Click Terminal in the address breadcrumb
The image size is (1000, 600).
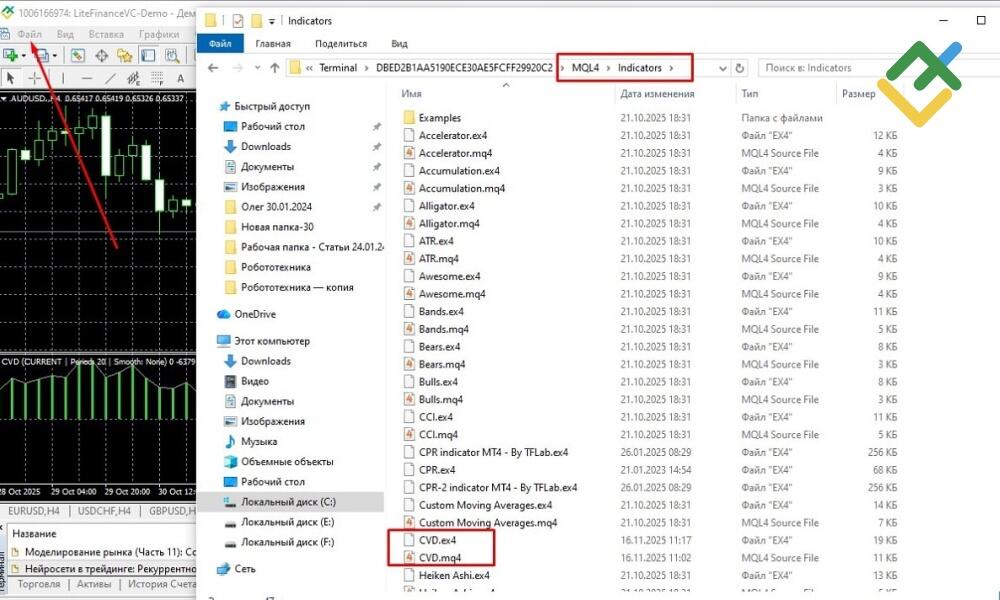pyautogui.click(x=338, y=68)
